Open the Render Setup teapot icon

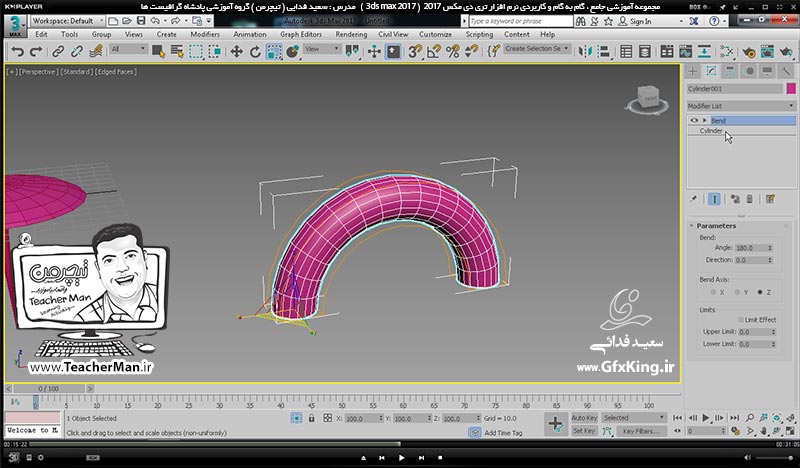point(748,52)
